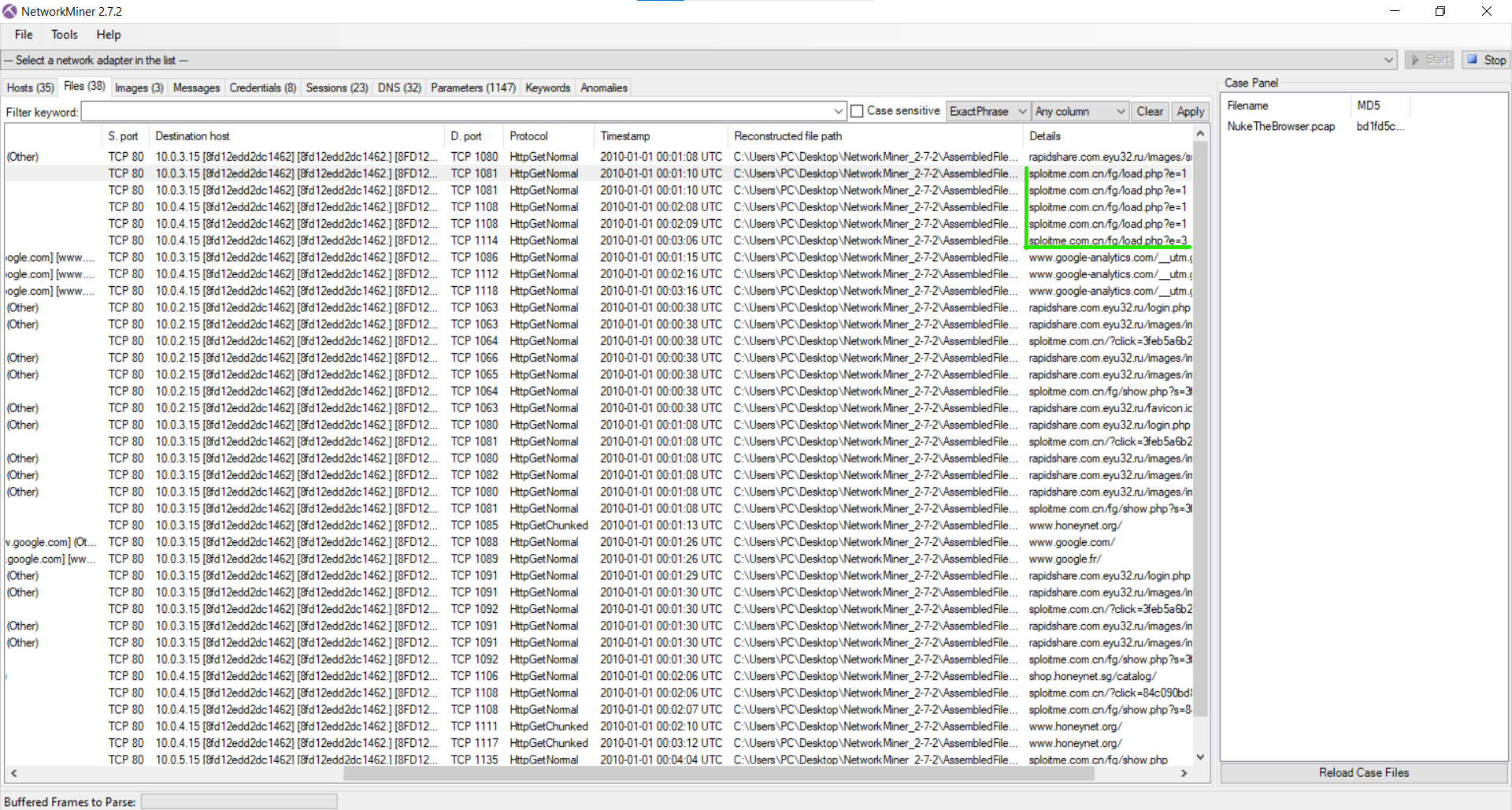Image resolution: width=1512 pixels, height=810 pixels.
Task: Click the Buffered Frames to Parse progress bar
Action: tap(239, 801)
